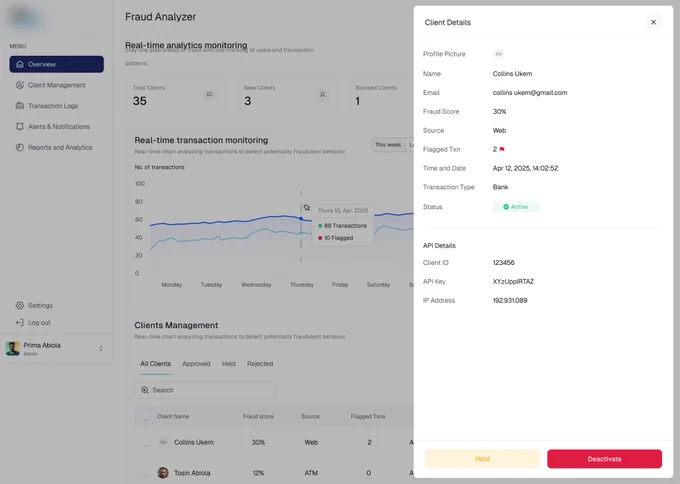Image resolution: width=680 pixels, height=484 pixels.
Task: Click the 30% fraud score in details panel
Action: coord(499,111)
